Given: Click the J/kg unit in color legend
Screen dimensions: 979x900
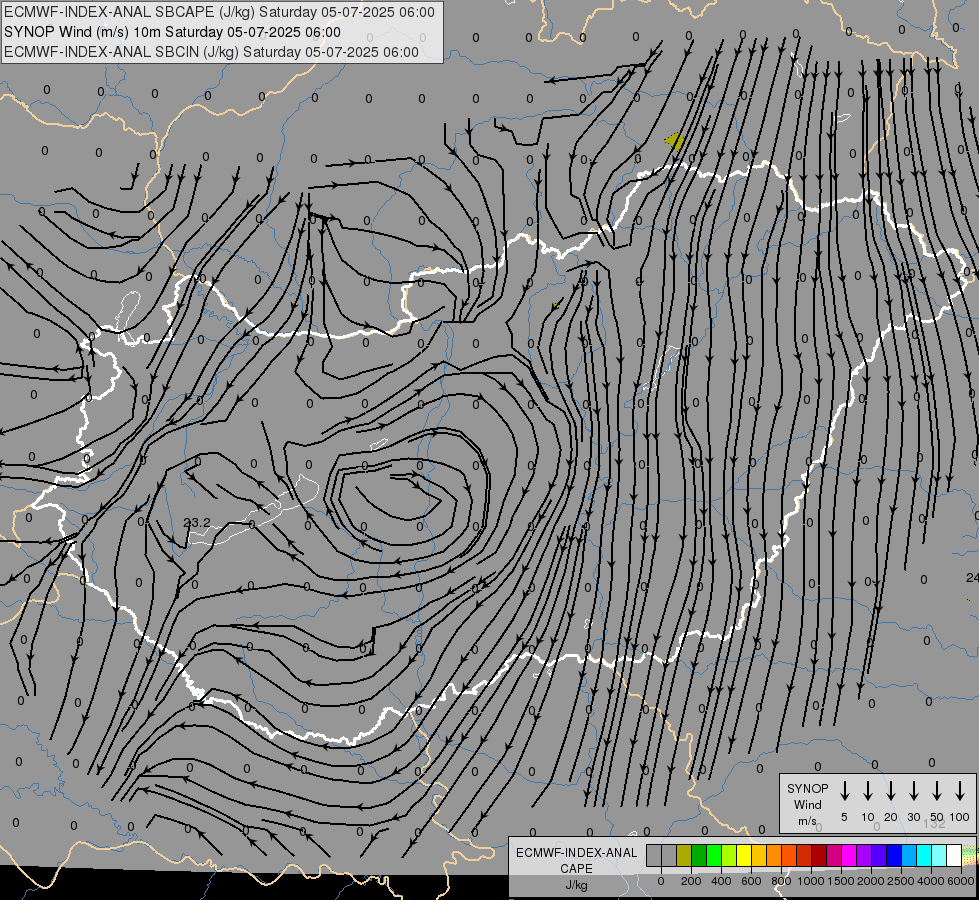Looking at the screenshot, I should click(x=576, y=884).
